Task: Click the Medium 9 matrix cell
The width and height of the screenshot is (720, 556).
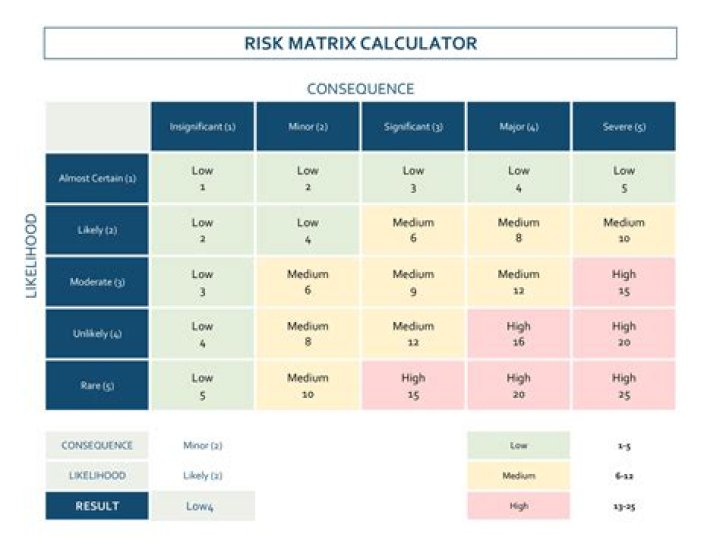Action: [413, 282]
